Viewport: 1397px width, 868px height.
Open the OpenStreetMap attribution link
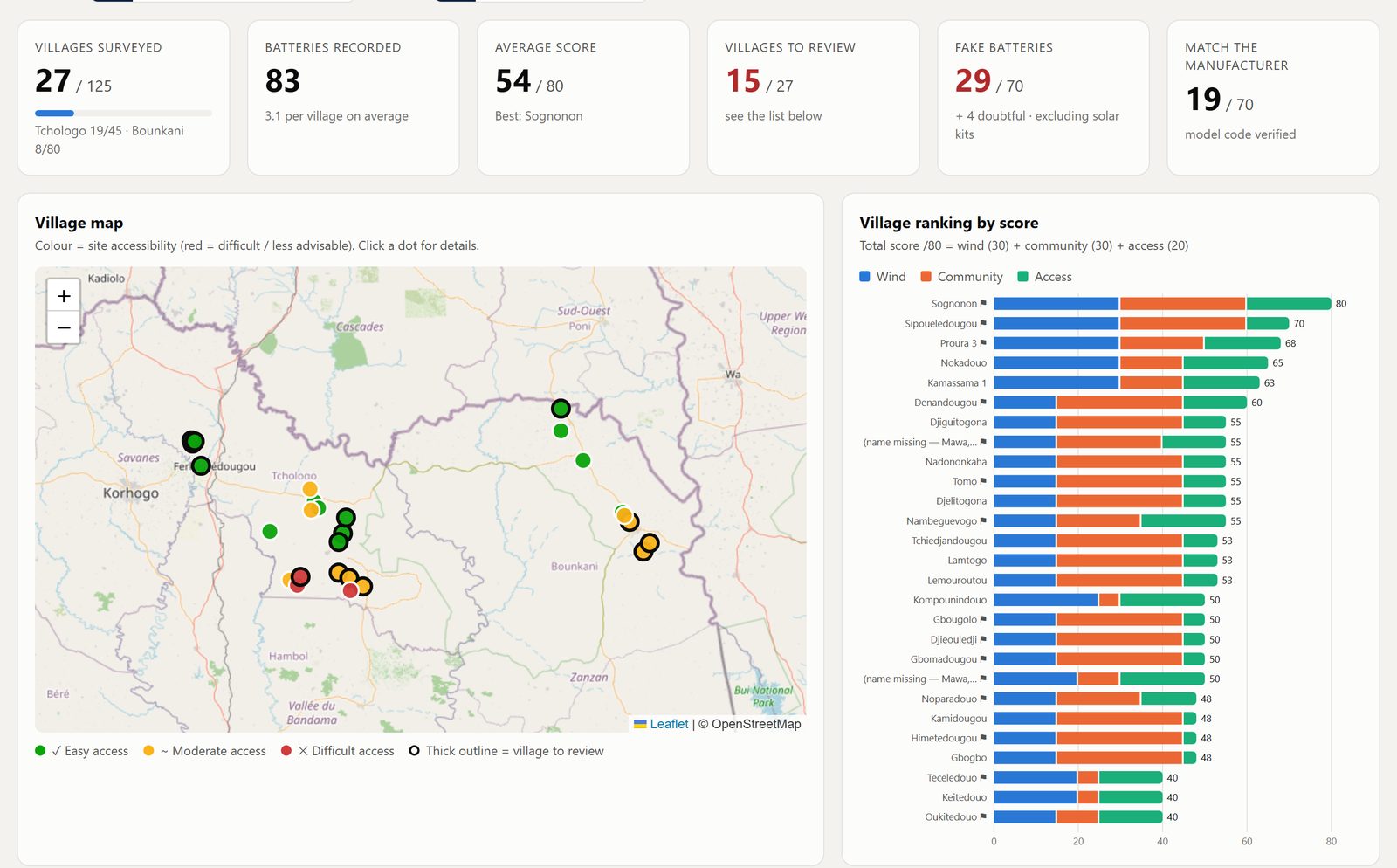coord(756,724)
